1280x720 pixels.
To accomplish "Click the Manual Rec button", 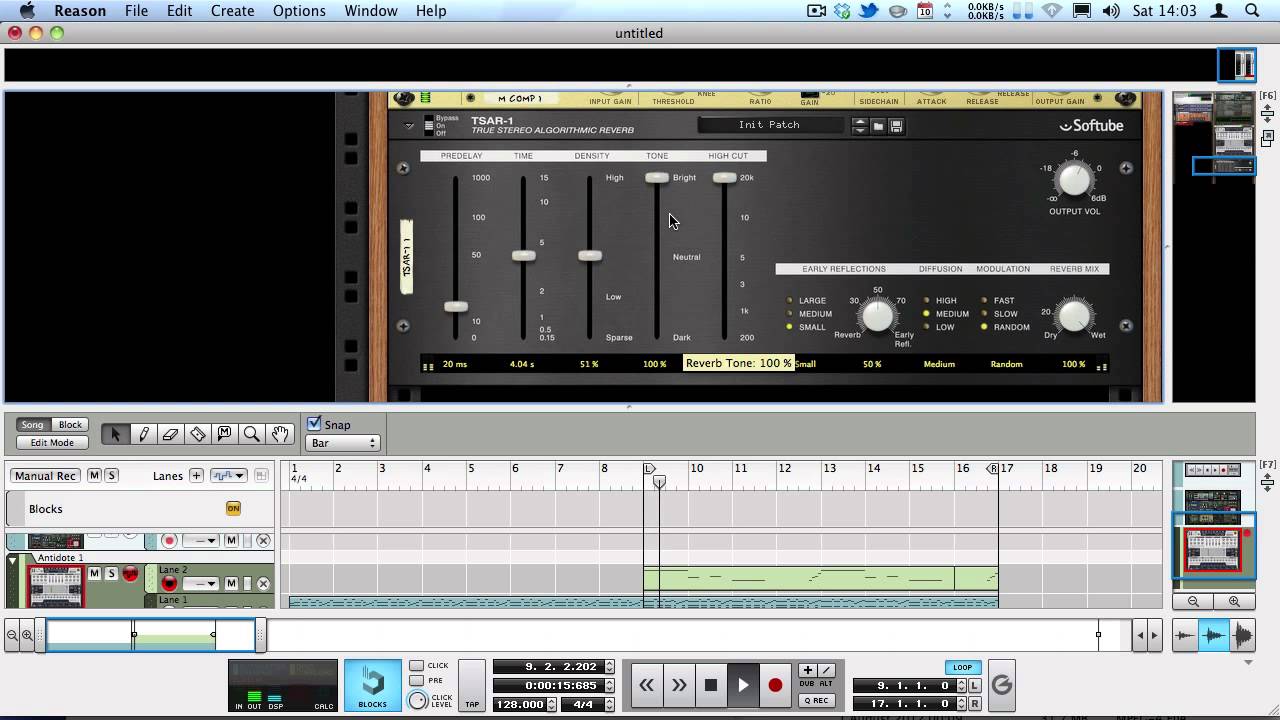I will point(46,476).
